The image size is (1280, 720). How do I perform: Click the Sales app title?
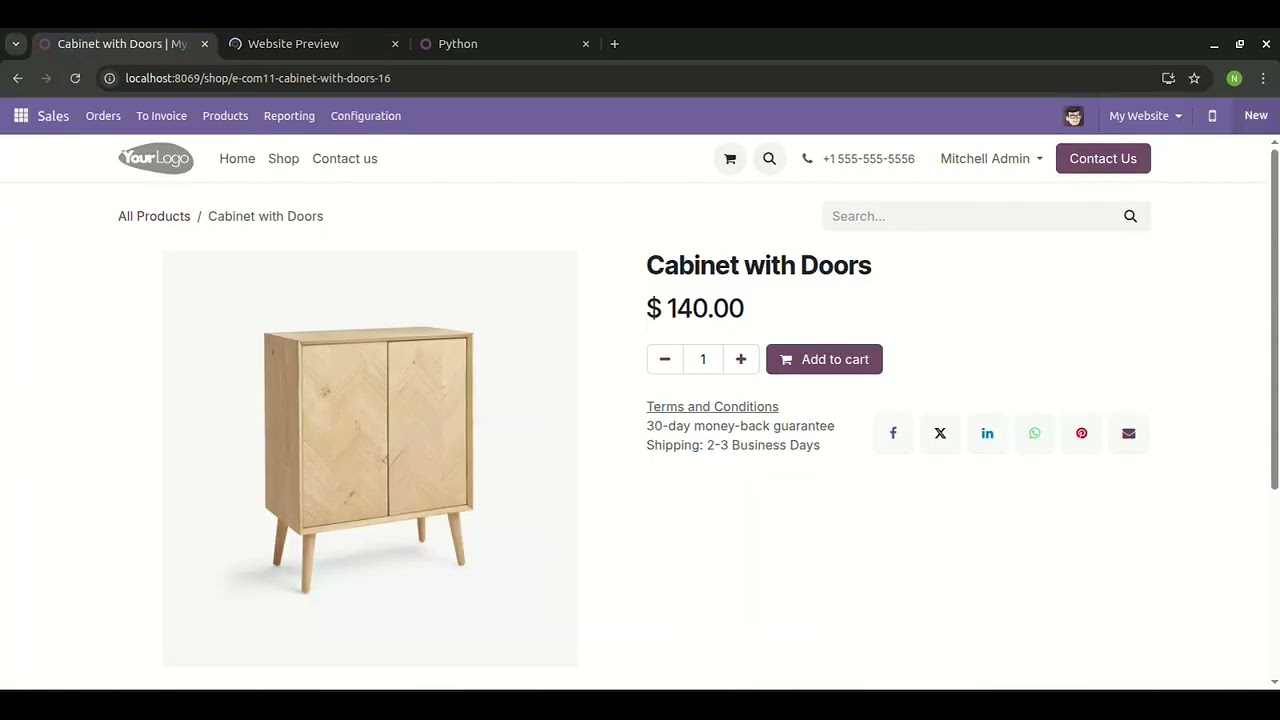tap(53, 116)
